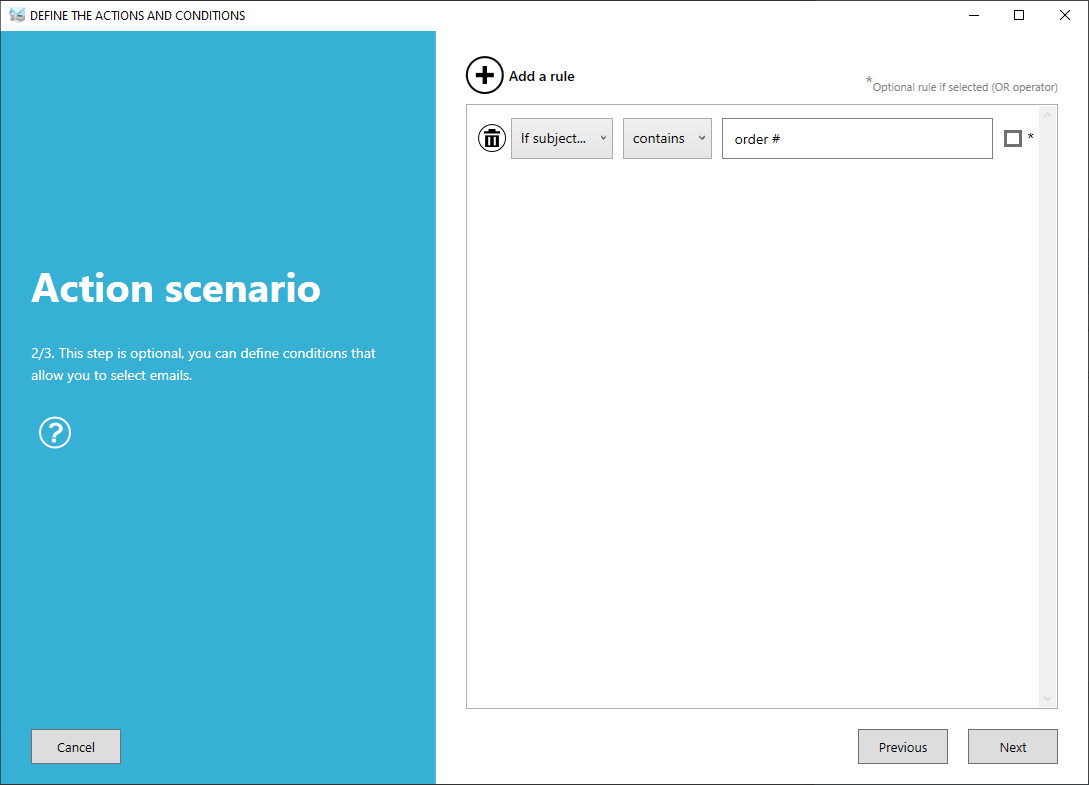1089x785 pixels.
Task: Maximize the wizard window
Action: tap(1019, 15)
